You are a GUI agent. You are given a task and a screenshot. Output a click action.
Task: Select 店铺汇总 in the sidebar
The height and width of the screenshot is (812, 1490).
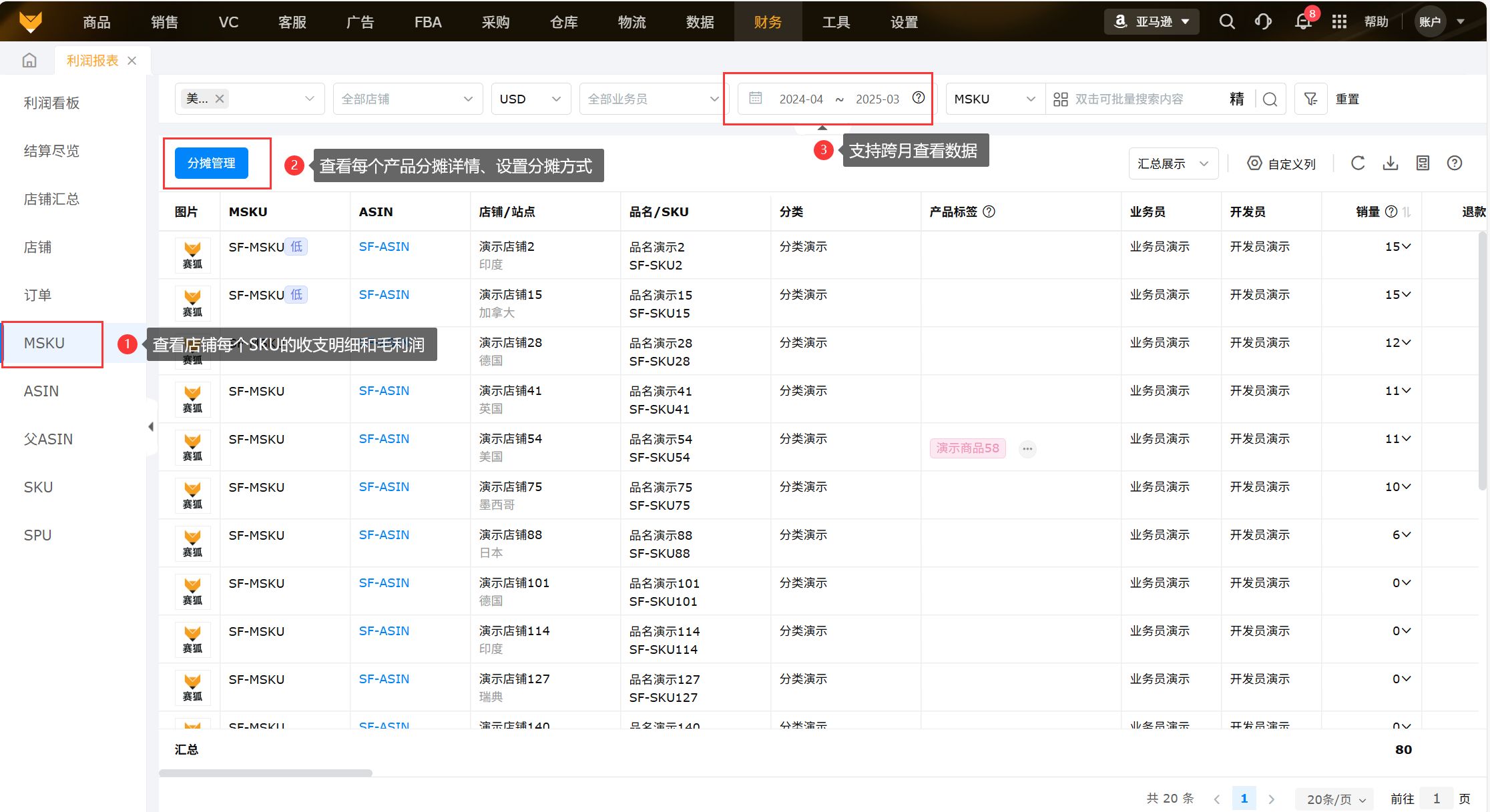point(51,199)
